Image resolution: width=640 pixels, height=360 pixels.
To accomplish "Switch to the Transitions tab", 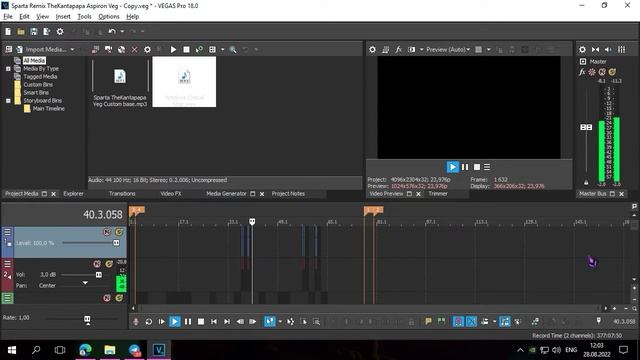I will click(122, 193).
